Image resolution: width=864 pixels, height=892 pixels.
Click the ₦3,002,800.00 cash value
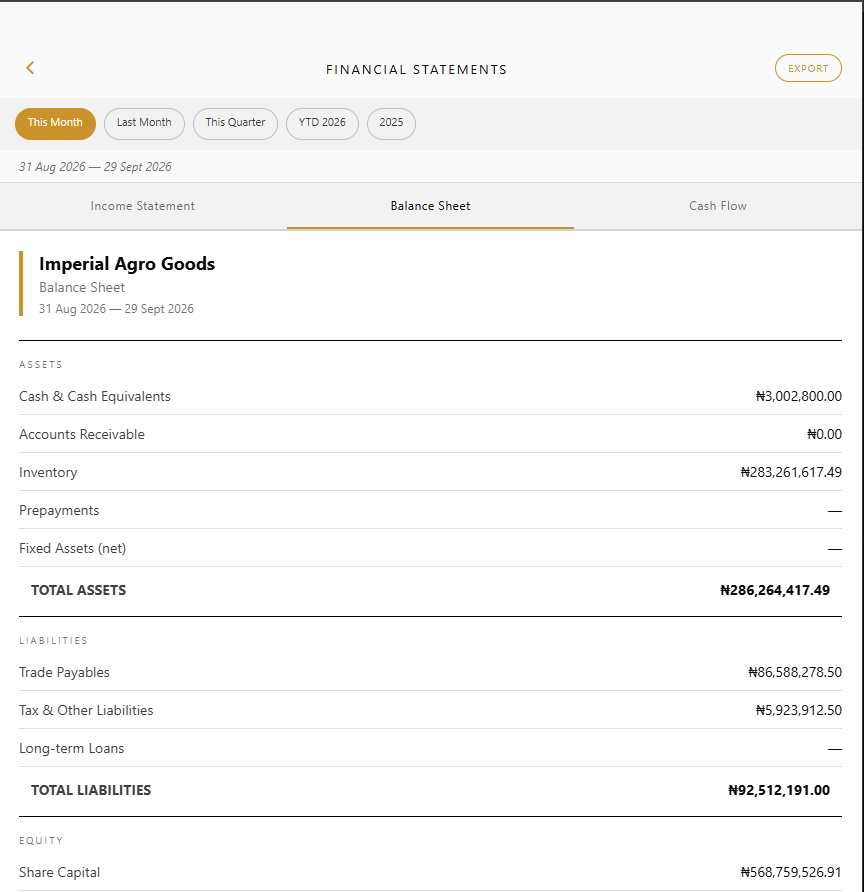pos(798,397)
